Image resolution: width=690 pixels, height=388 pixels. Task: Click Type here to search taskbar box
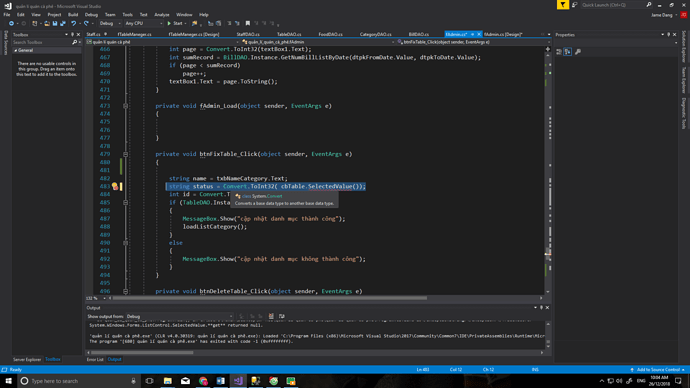pyautogui.click(x=79, y=381)
